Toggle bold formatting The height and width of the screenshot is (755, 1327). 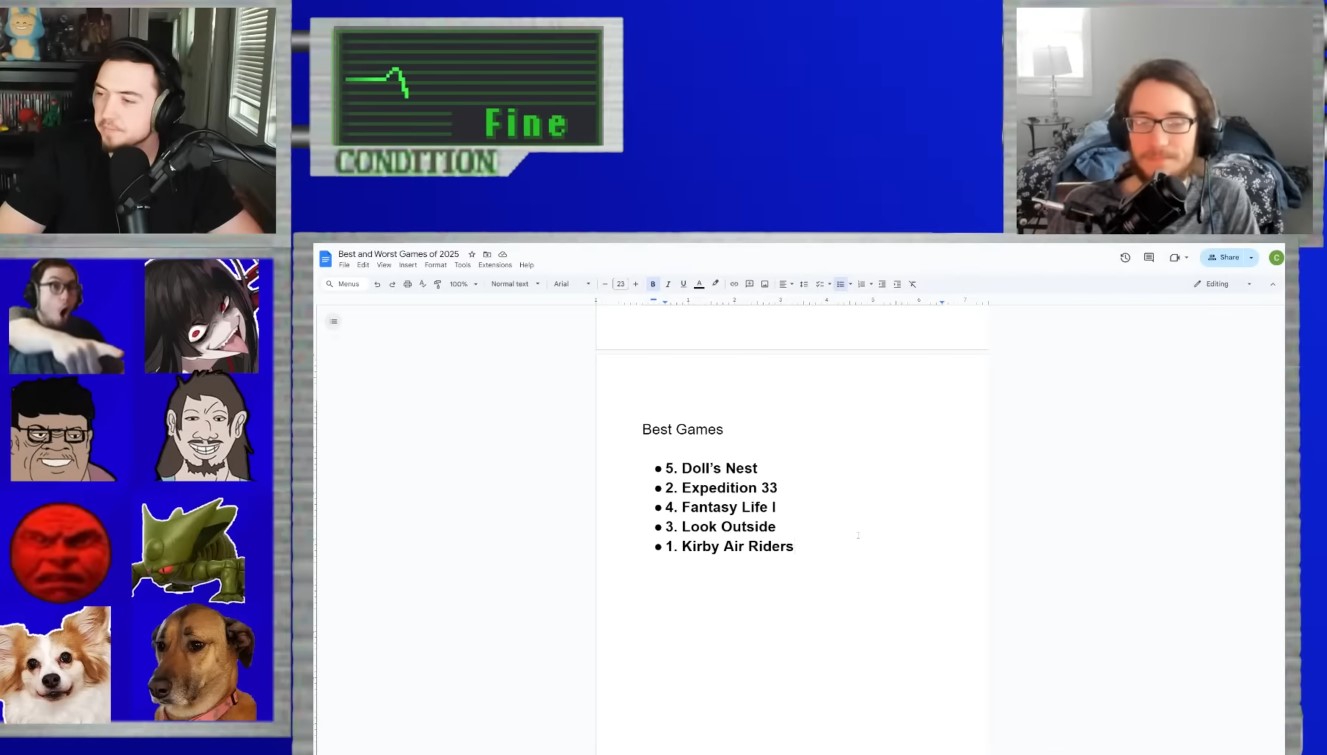tap(653, 284)
